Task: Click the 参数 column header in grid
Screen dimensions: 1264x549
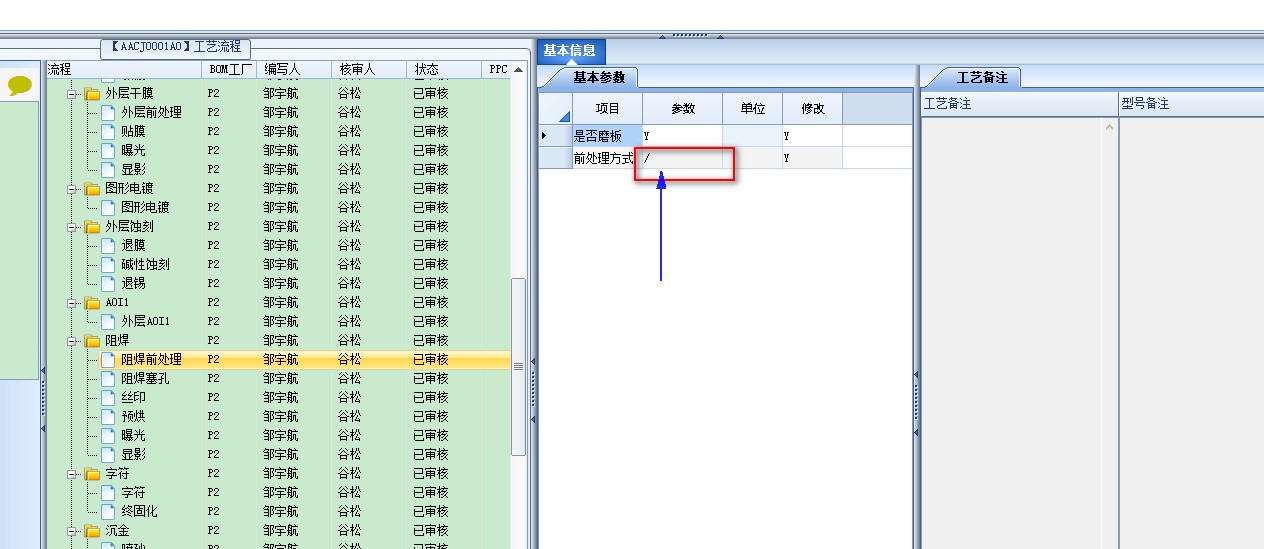Action: tap(682, 108)
